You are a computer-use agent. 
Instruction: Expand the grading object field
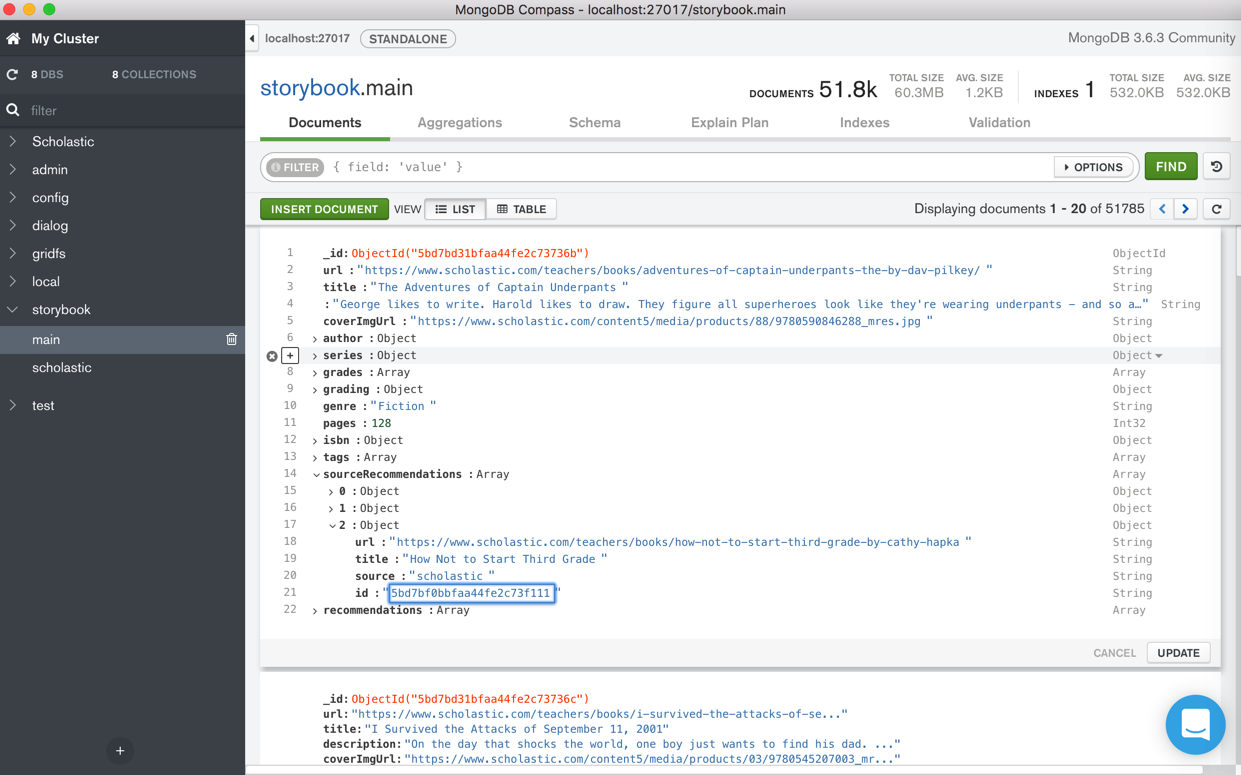315,390
